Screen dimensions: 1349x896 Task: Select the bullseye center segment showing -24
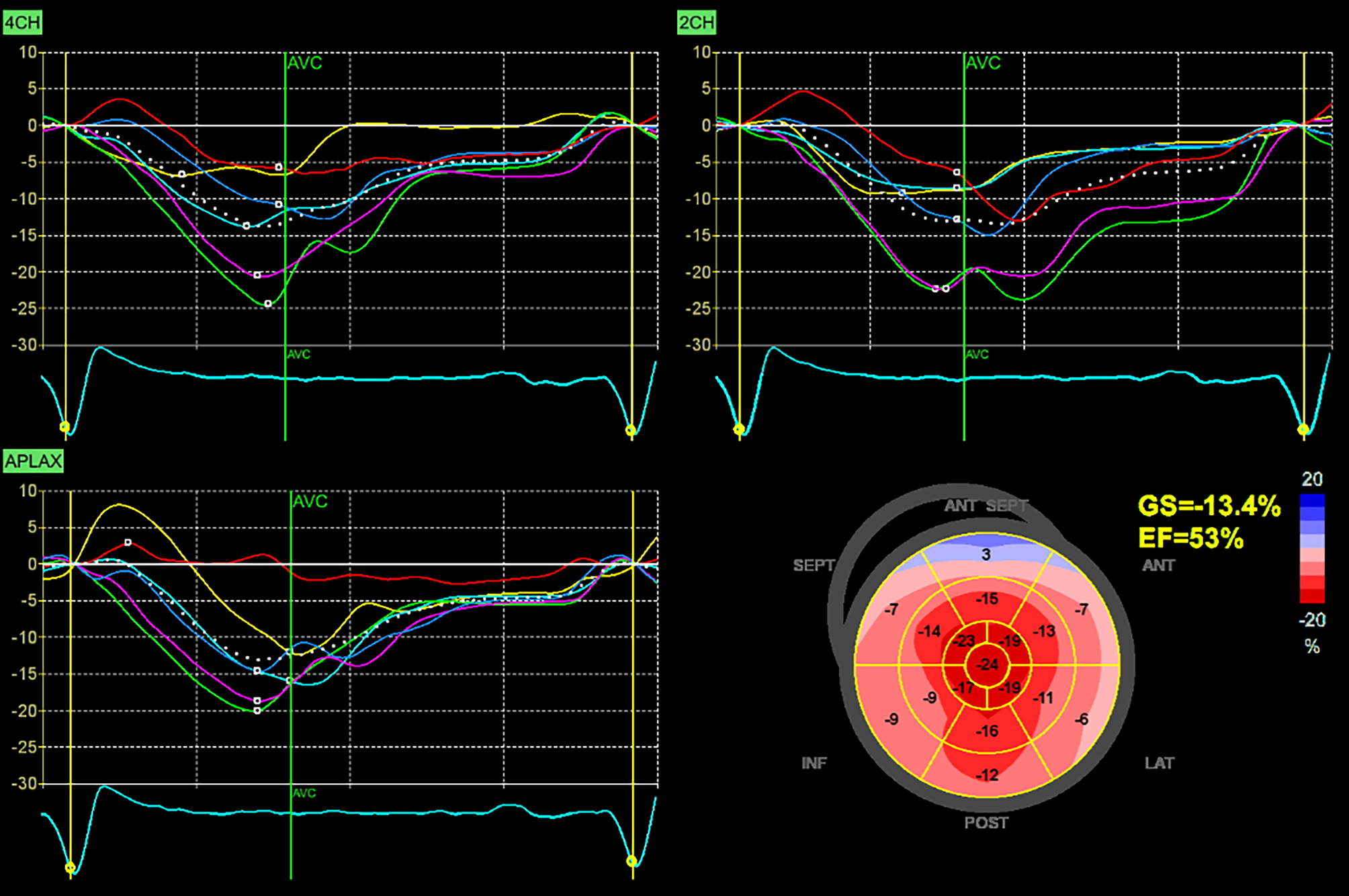[987, 665]
